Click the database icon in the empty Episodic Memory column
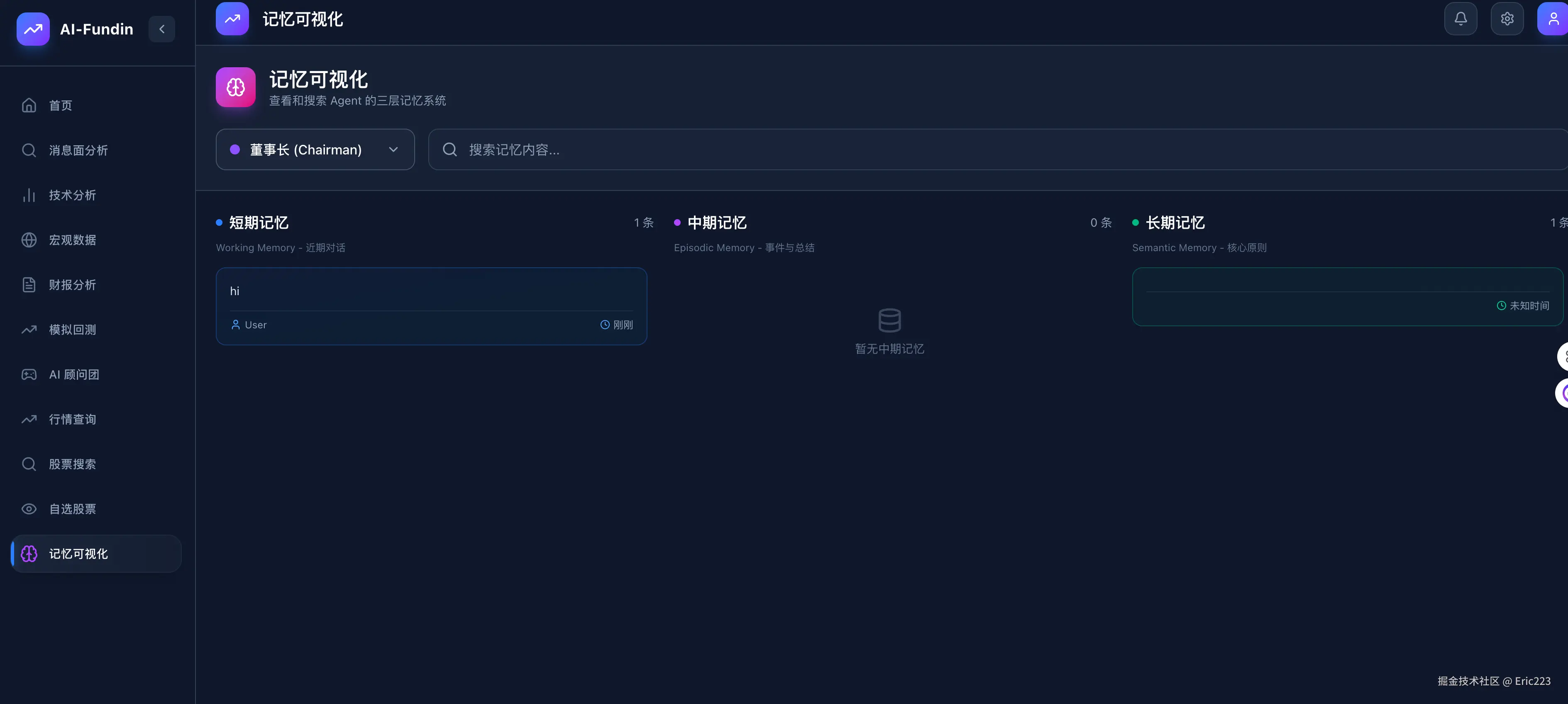This screenshot has width=1568, height=704. tap(889, 320)
